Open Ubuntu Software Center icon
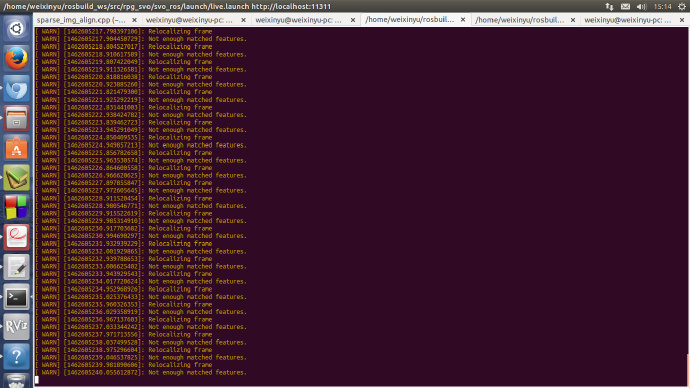This screenshot has width=690, height=388. coord(16,148)
